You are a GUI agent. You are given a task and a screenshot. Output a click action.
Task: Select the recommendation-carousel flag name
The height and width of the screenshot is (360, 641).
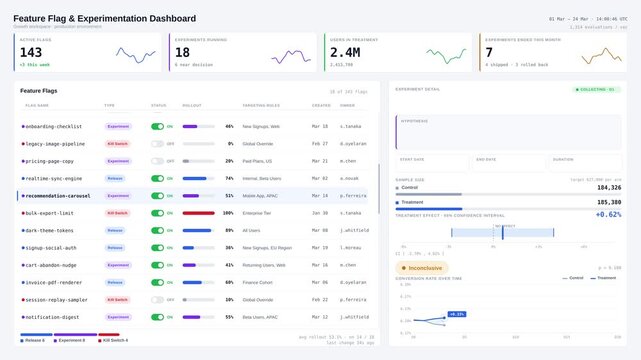pos(58,196)
